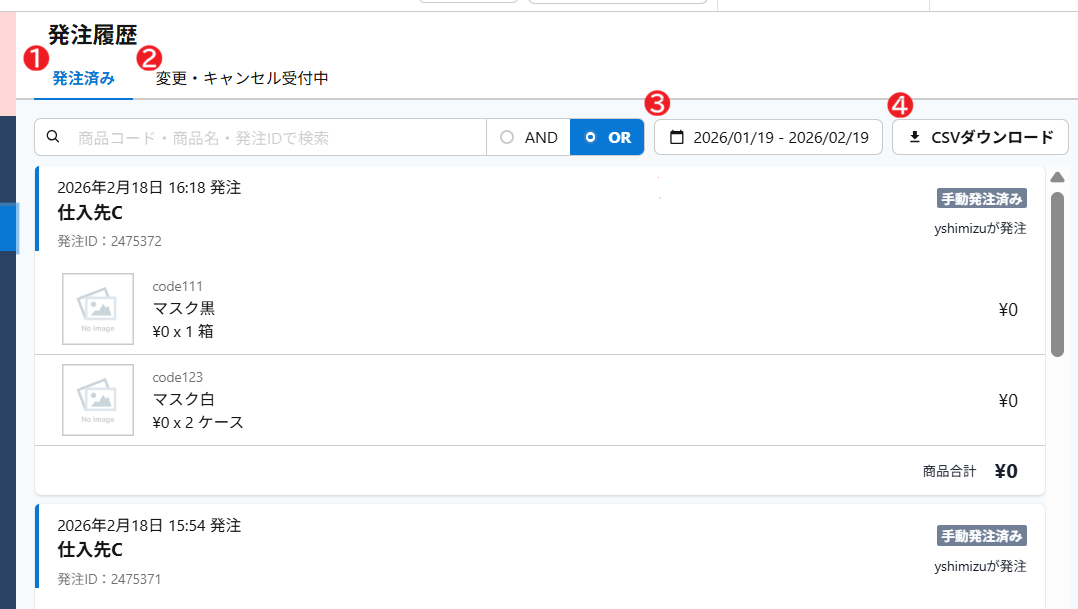Click the No Image placeholder for マスク黒

coord(98,309)
